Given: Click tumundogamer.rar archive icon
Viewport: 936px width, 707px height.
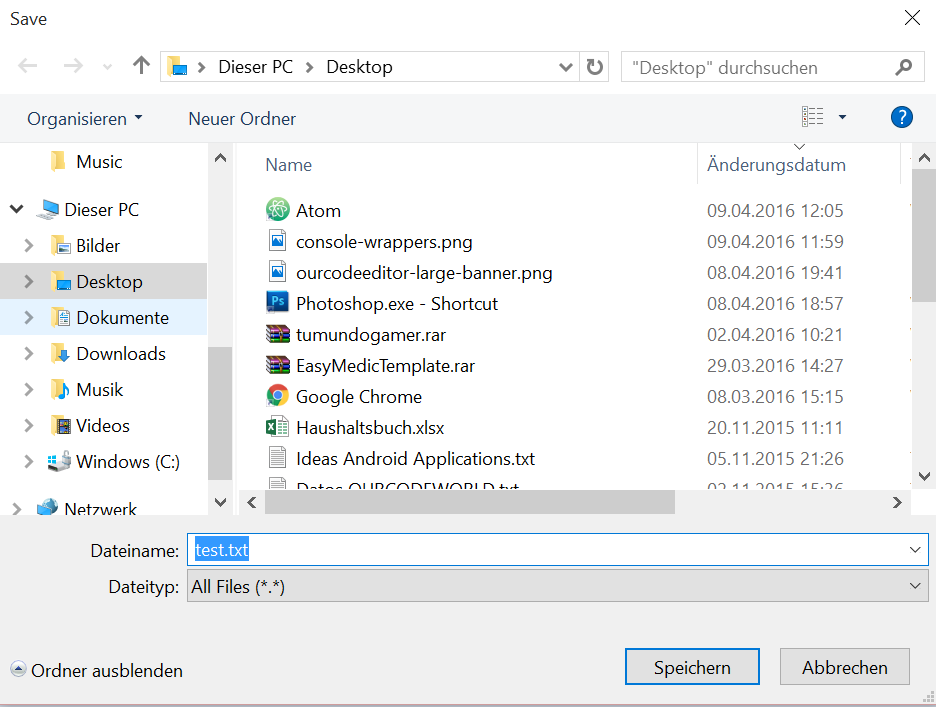Looking at the screenshot, I should click(x=277, y=334).
